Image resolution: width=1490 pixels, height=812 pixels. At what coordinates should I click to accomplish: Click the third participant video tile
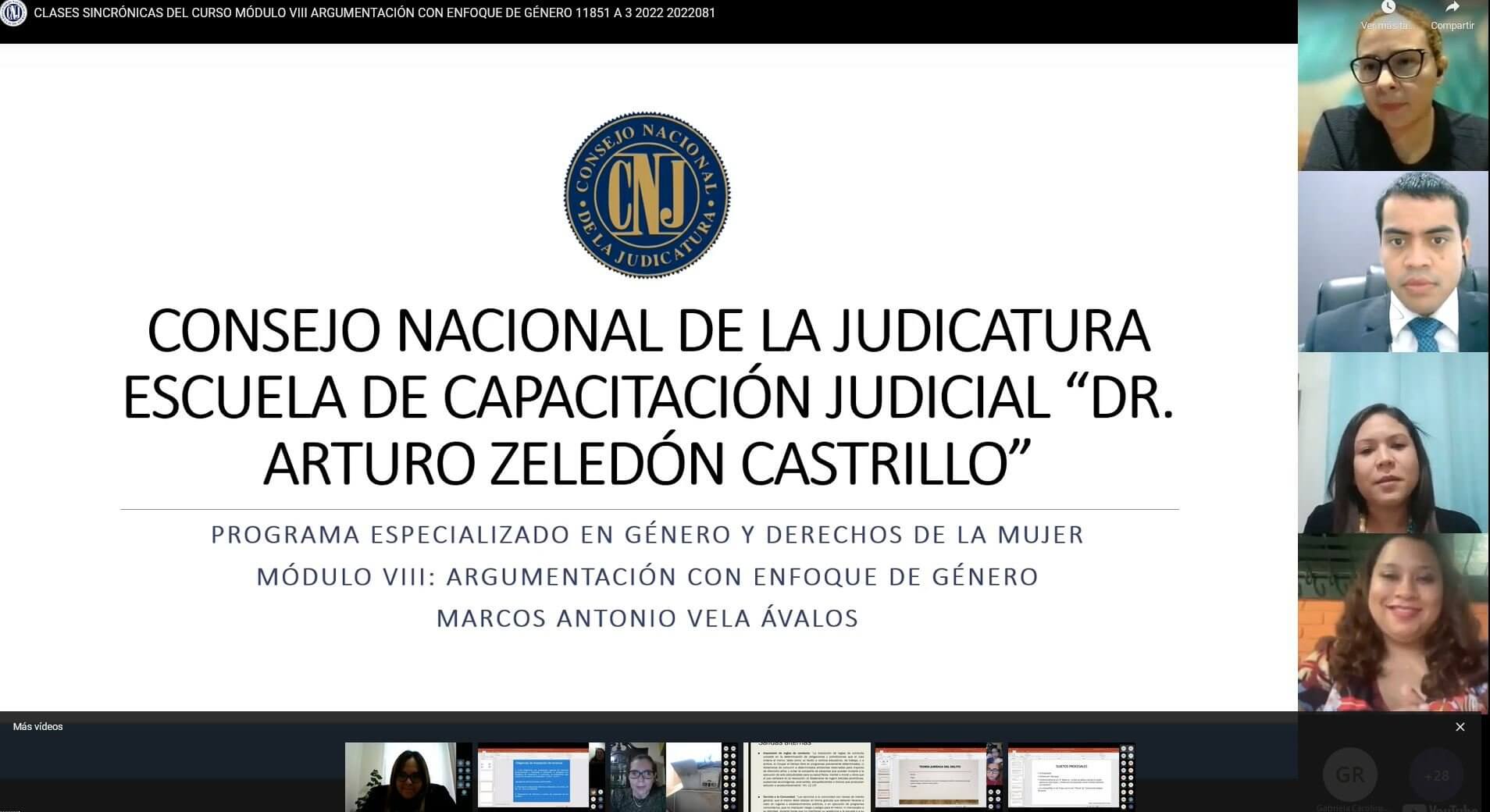click(x=1394, y=443)
